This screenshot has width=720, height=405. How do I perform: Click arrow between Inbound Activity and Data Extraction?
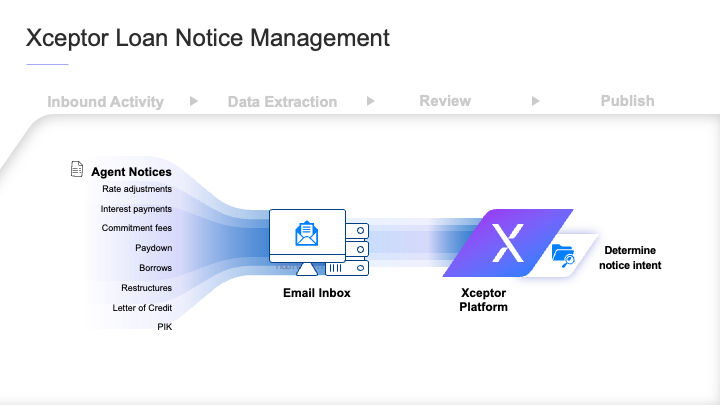(x=194, y=101)
